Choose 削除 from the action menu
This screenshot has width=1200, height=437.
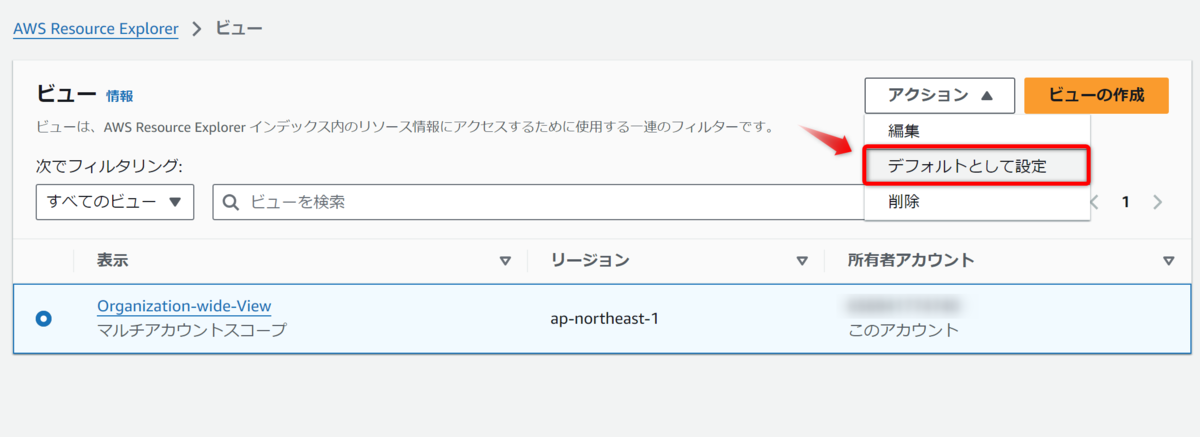tap(903, 201)
